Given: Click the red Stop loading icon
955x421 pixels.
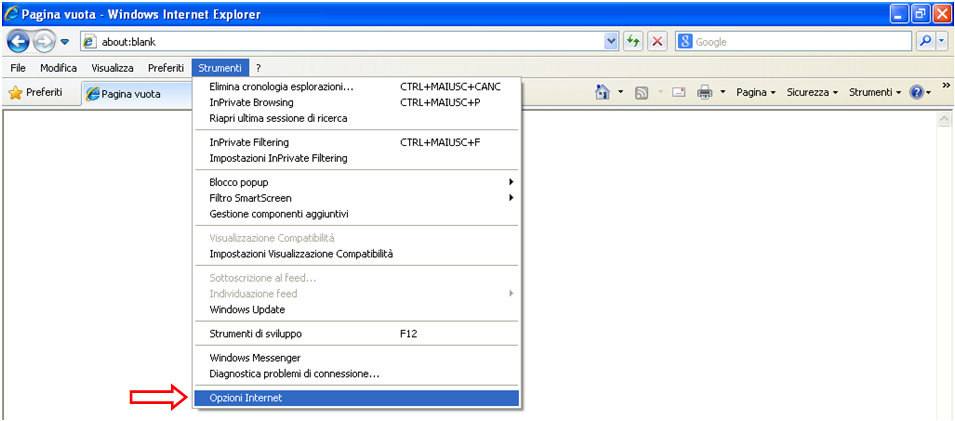Looking at the screenshot, I should coord(657,42).
